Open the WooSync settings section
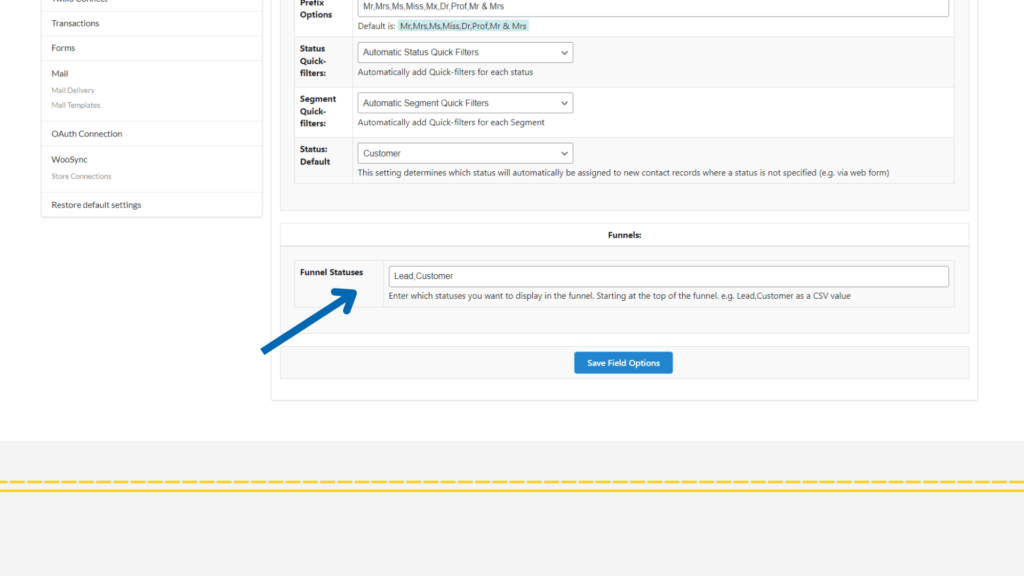The height and width of the screenshot is (576, 1024). [x=70, y=159]
